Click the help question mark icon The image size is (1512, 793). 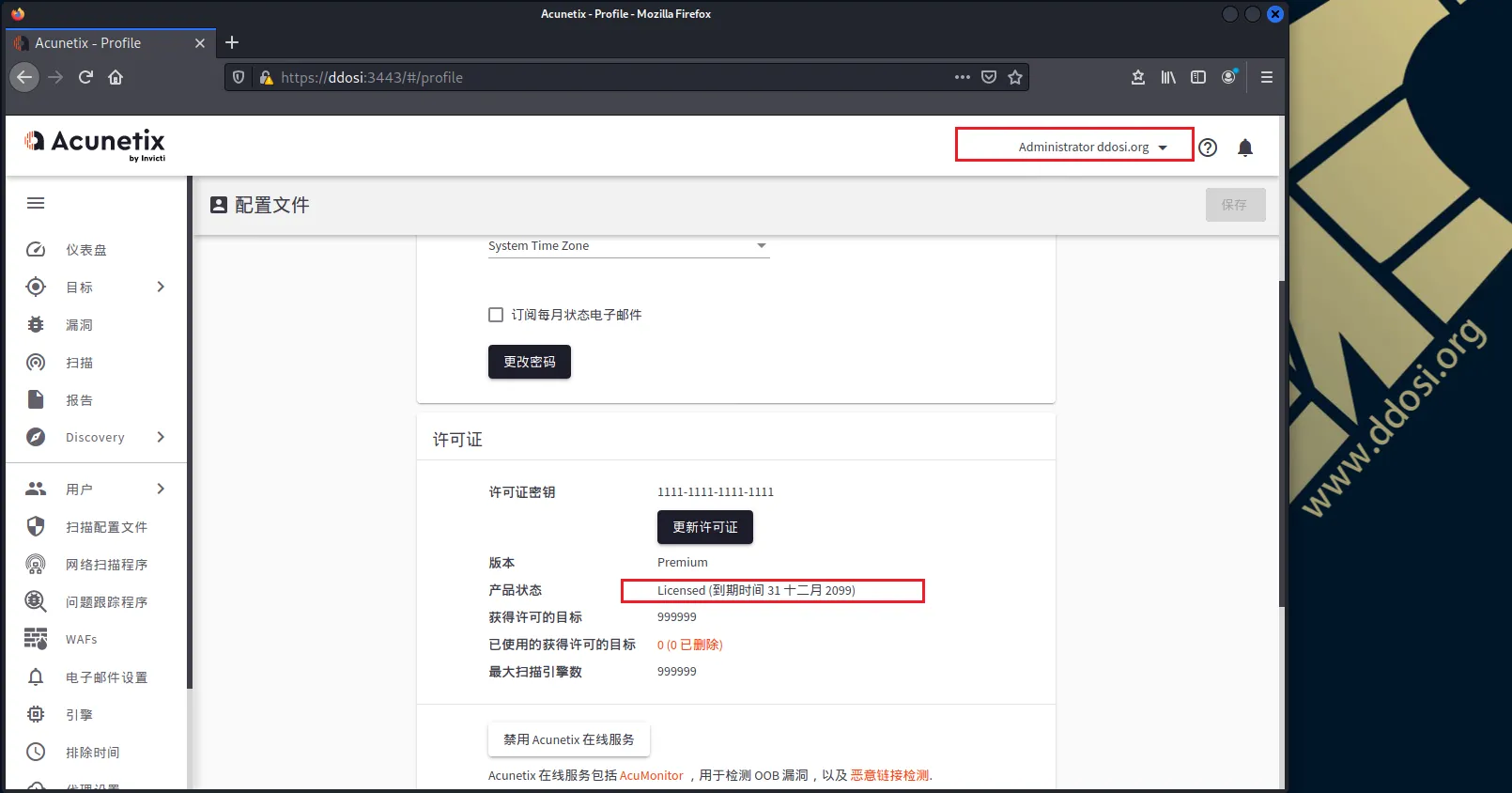(1208, 148)
